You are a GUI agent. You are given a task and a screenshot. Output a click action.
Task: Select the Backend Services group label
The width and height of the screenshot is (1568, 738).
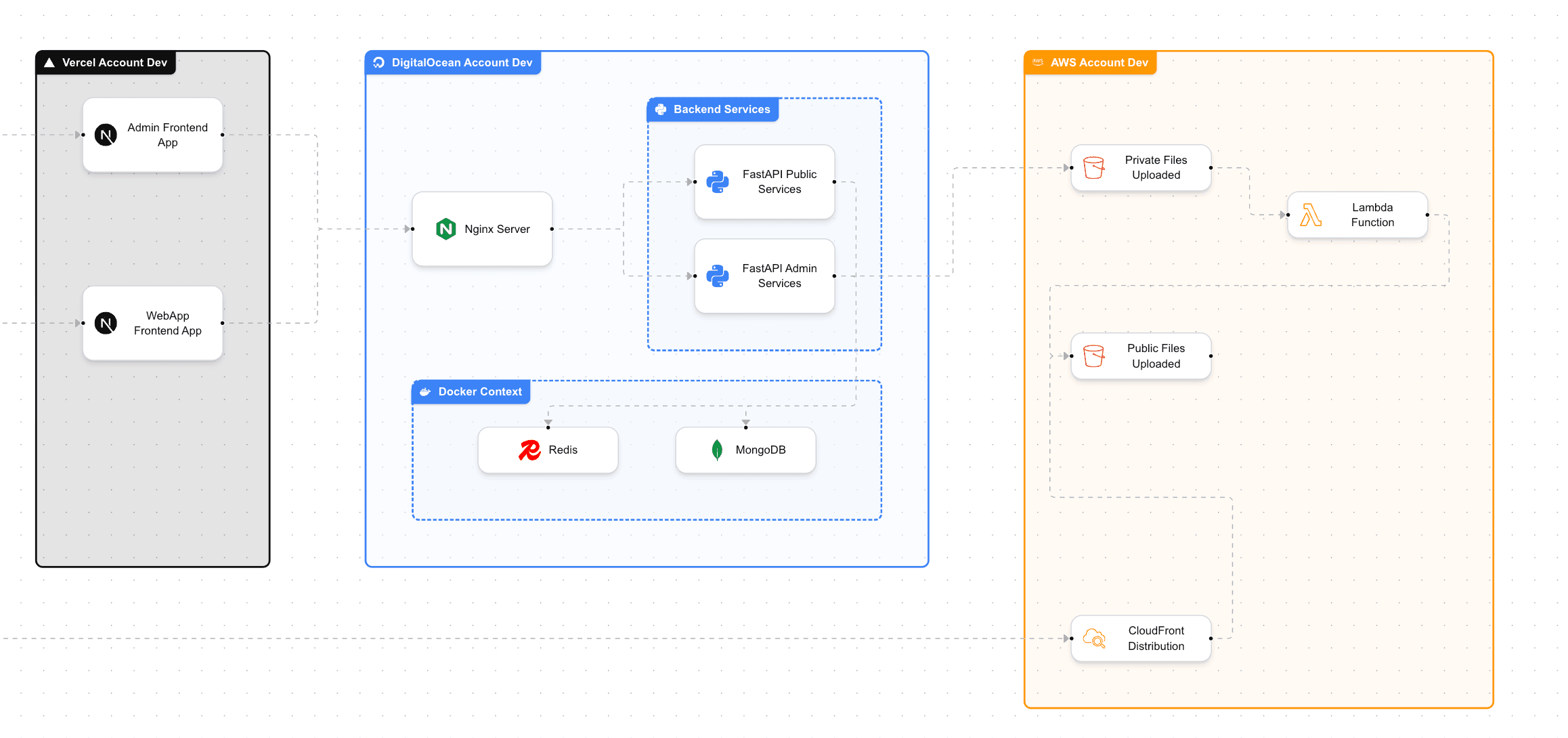point(722,110)
